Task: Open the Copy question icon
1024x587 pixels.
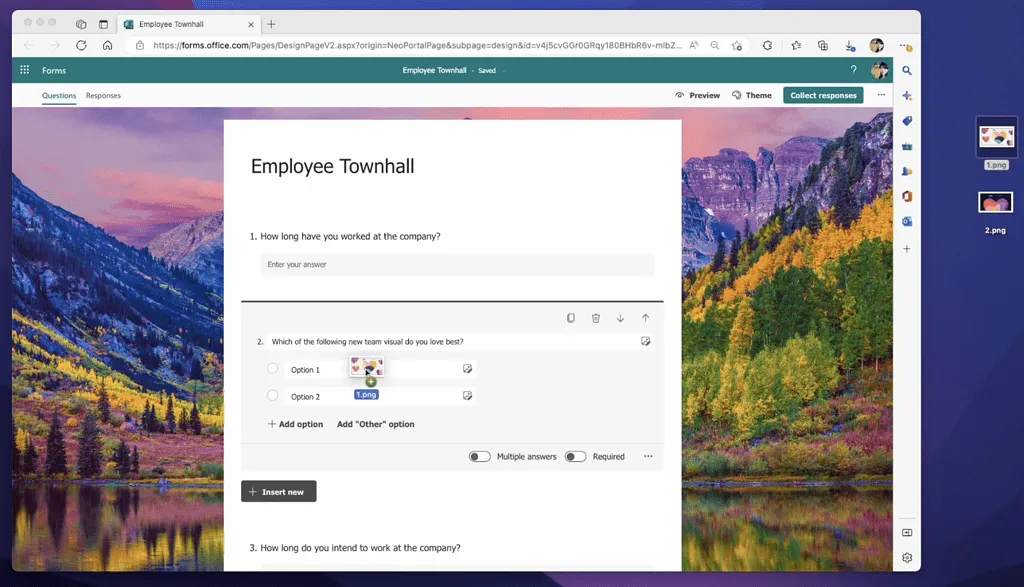Action: [x=570, y=318]
